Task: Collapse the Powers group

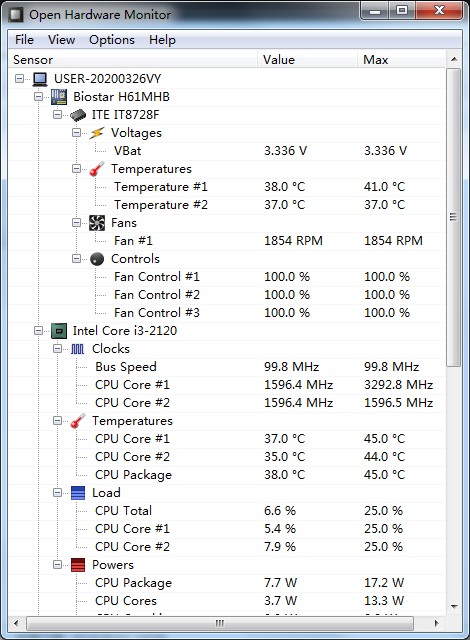Action: (x=58, y=565)
